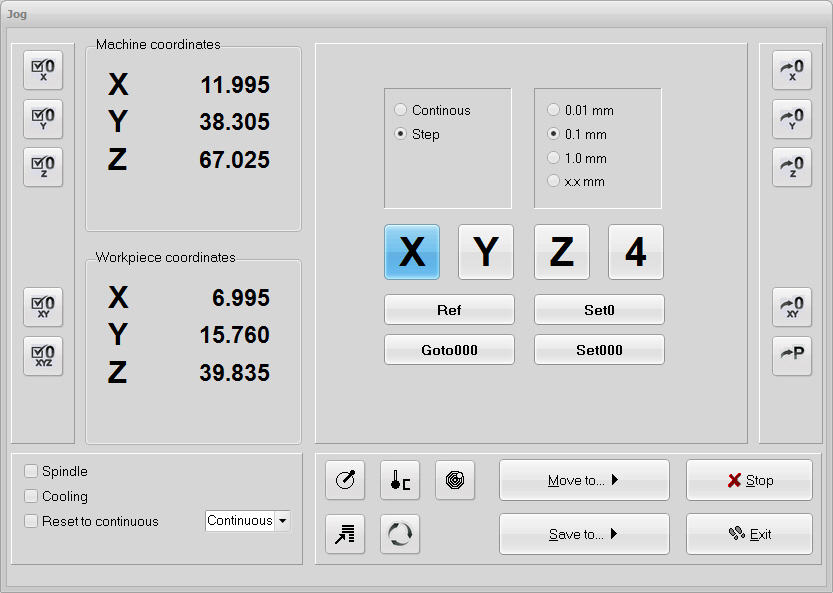Click the set X zero icon
Viewport: 833px width, 593px height.
43,70
